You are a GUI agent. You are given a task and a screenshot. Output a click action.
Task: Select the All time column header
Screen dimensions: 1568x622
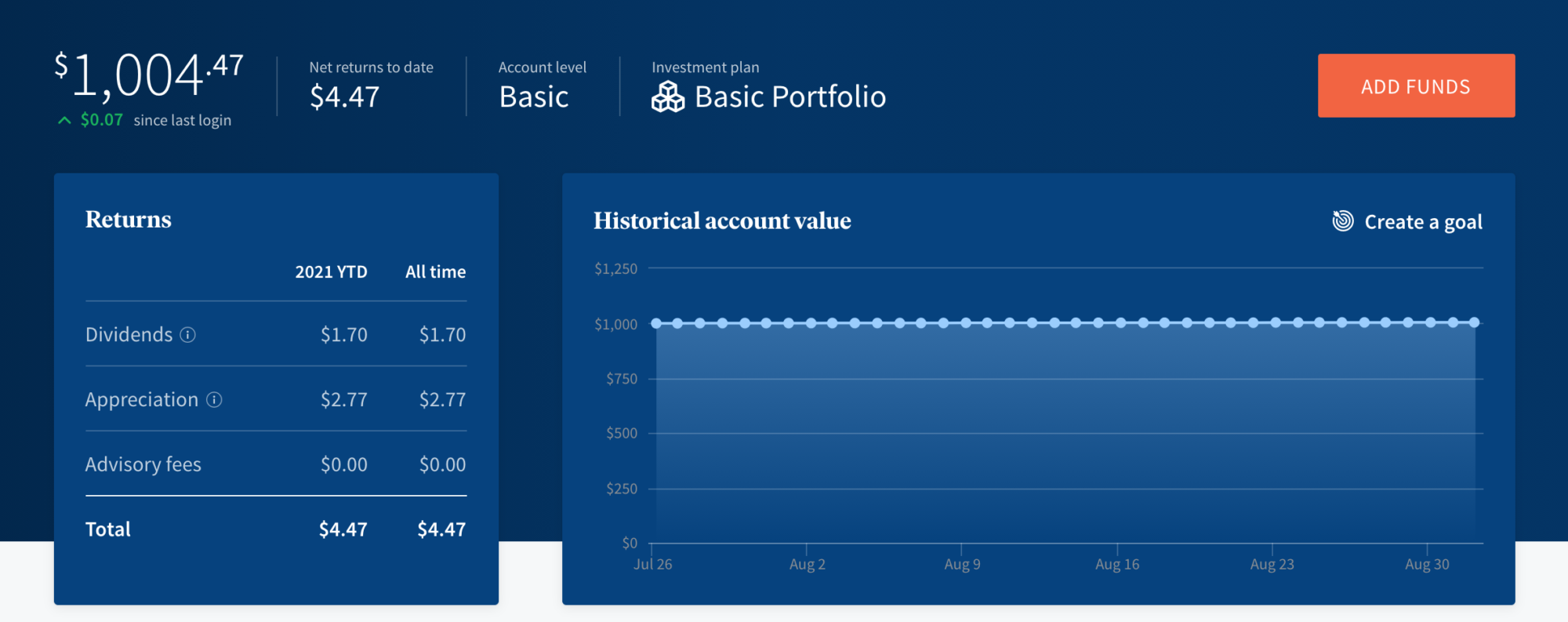(435, 272)
